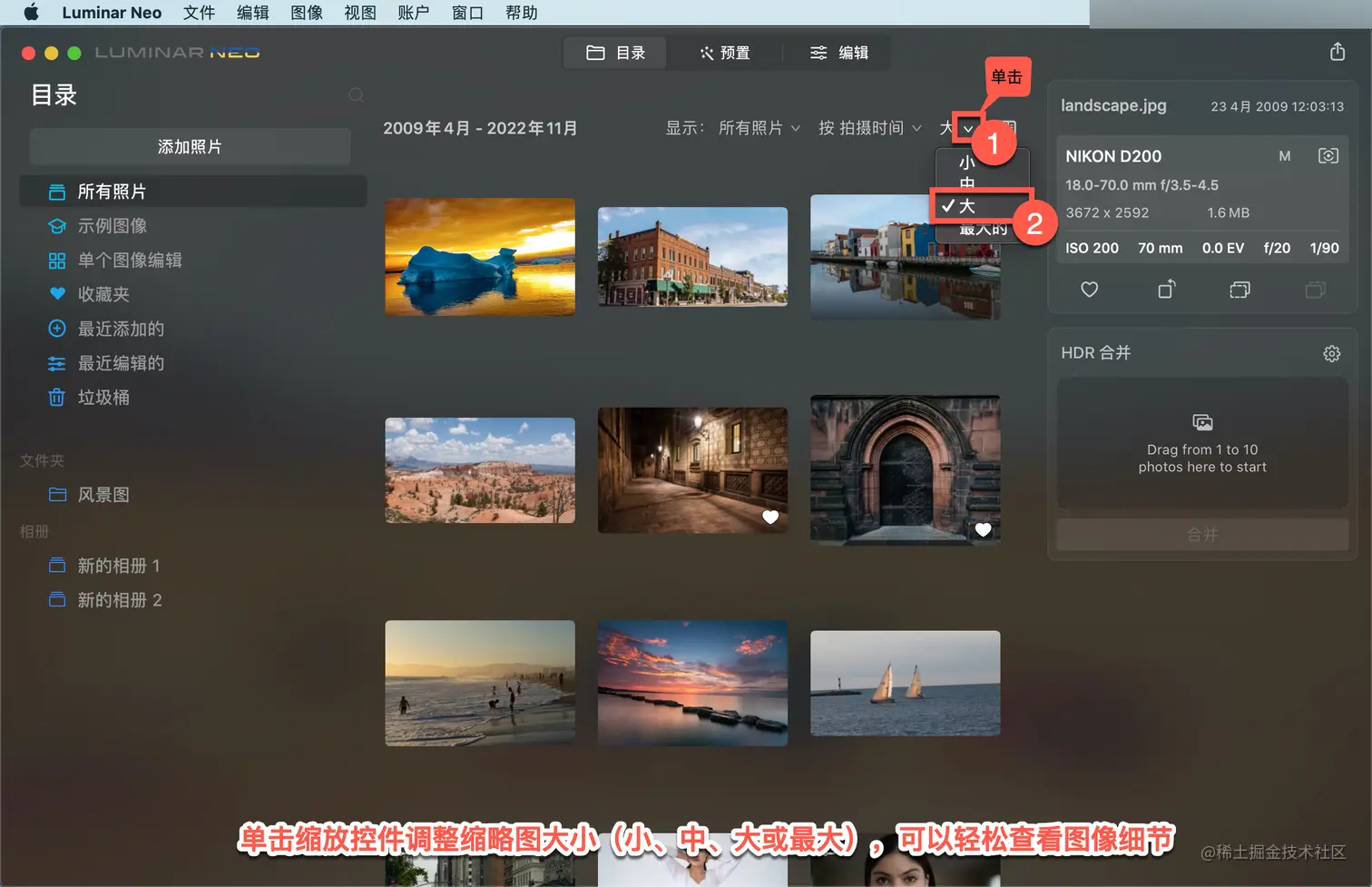Open the thumbnail size 大 dropdown chevron

(968, 128)
